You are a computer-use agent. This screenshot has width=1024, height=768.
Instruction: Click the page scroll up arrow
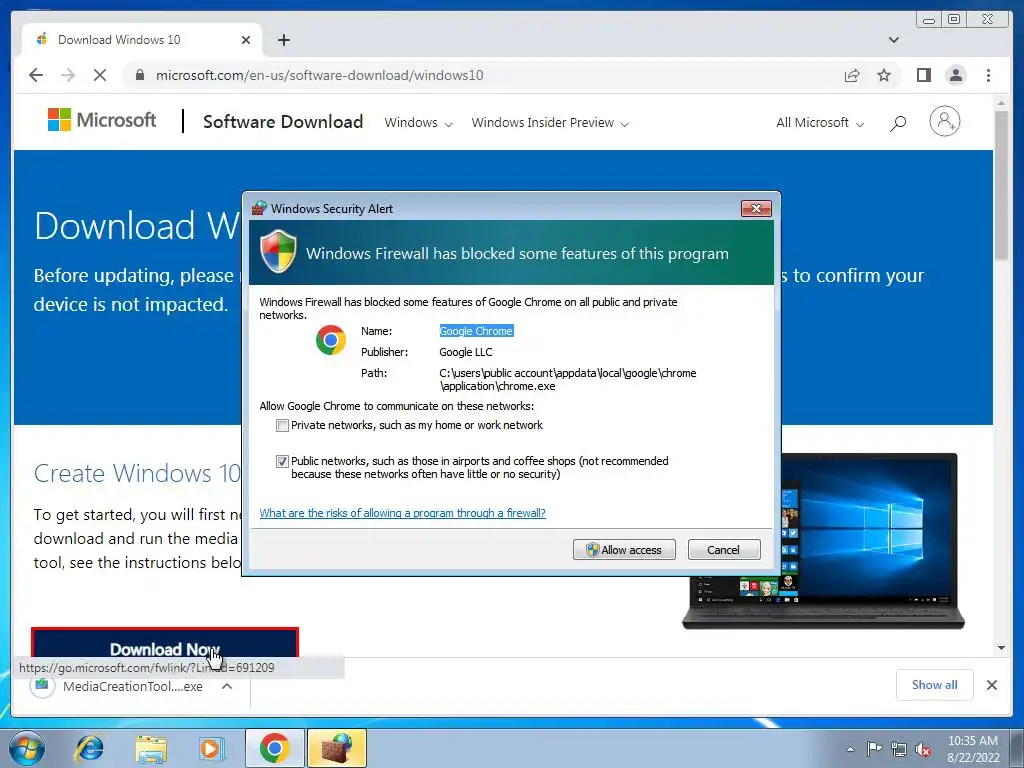(1001, 103)
